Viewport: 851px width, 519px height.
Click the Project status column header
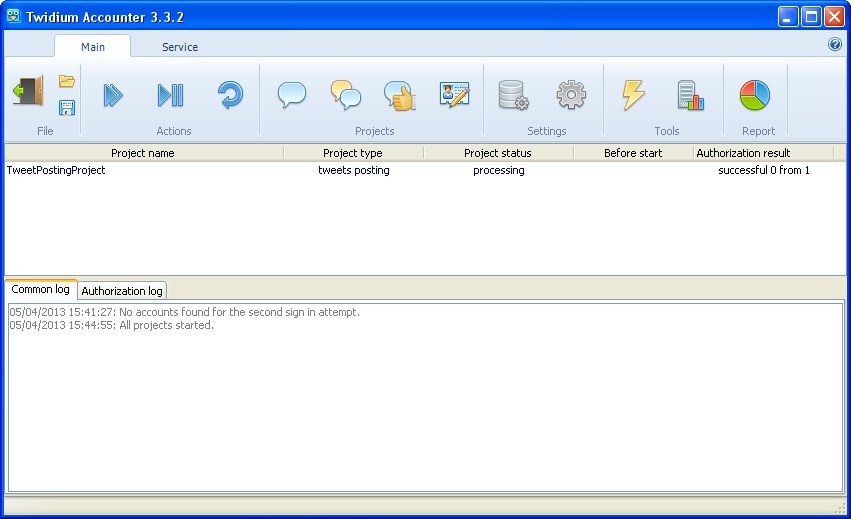coord(498,153)
